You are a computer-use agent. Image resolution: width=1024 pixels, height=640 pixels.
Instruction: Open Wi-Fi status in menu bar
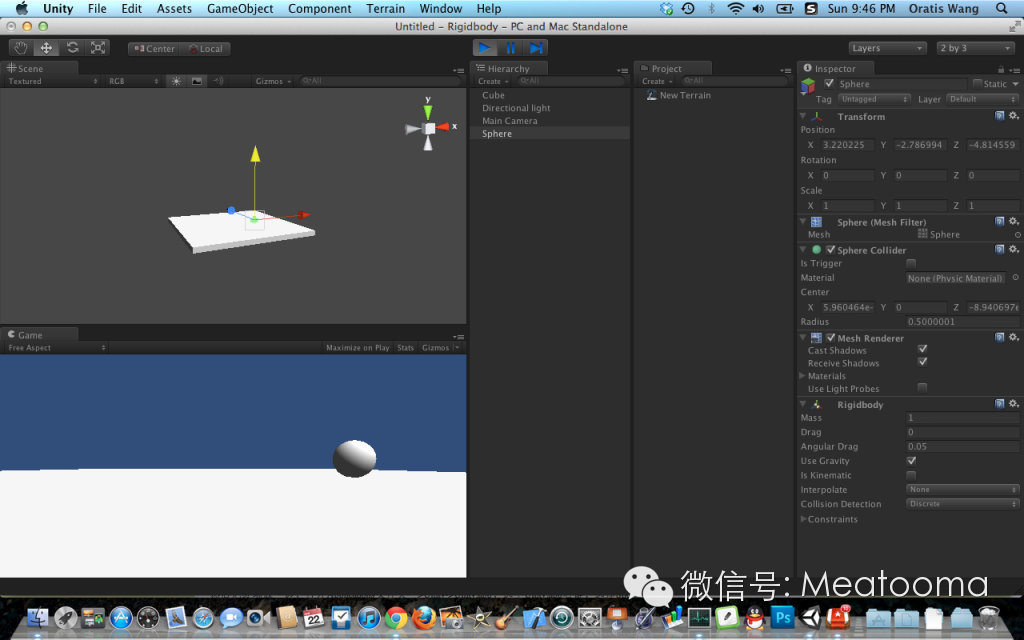(x=735, y=8)
